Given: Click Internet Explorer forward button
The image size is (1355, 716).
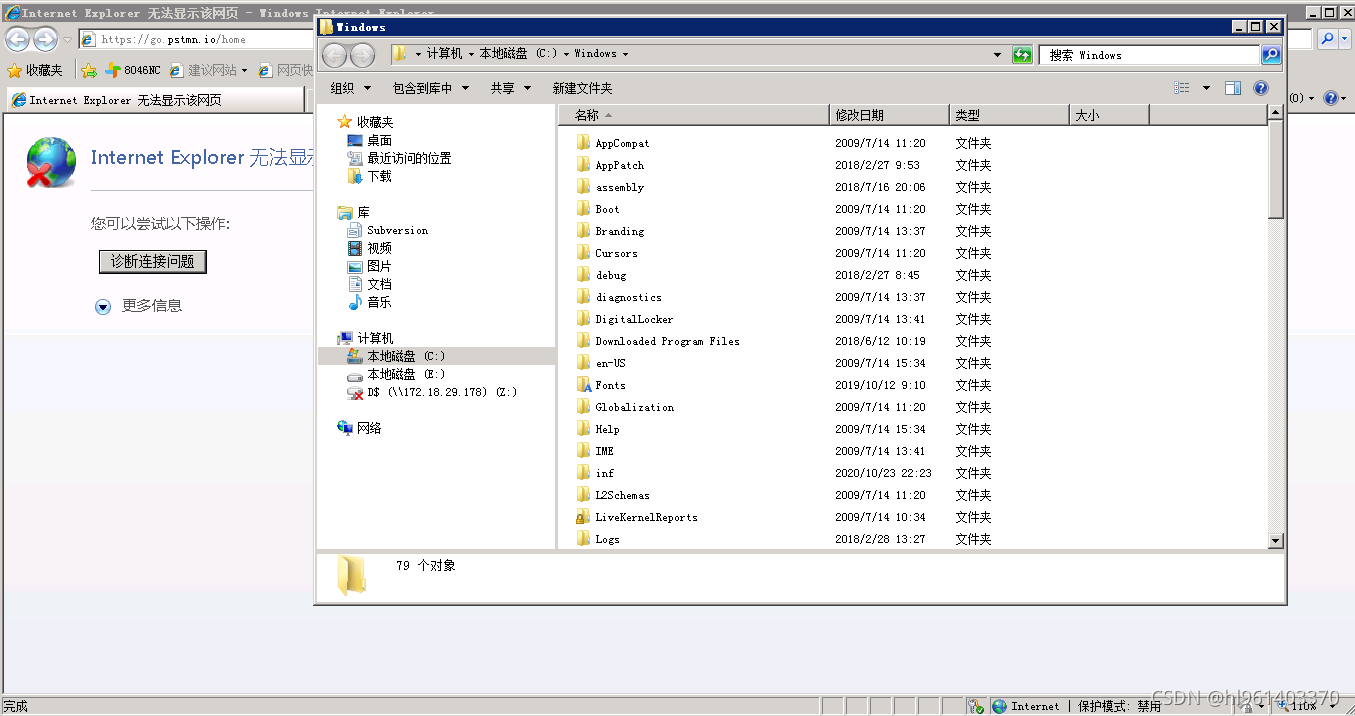Looking at the screenshot, I should coord(45,39).
